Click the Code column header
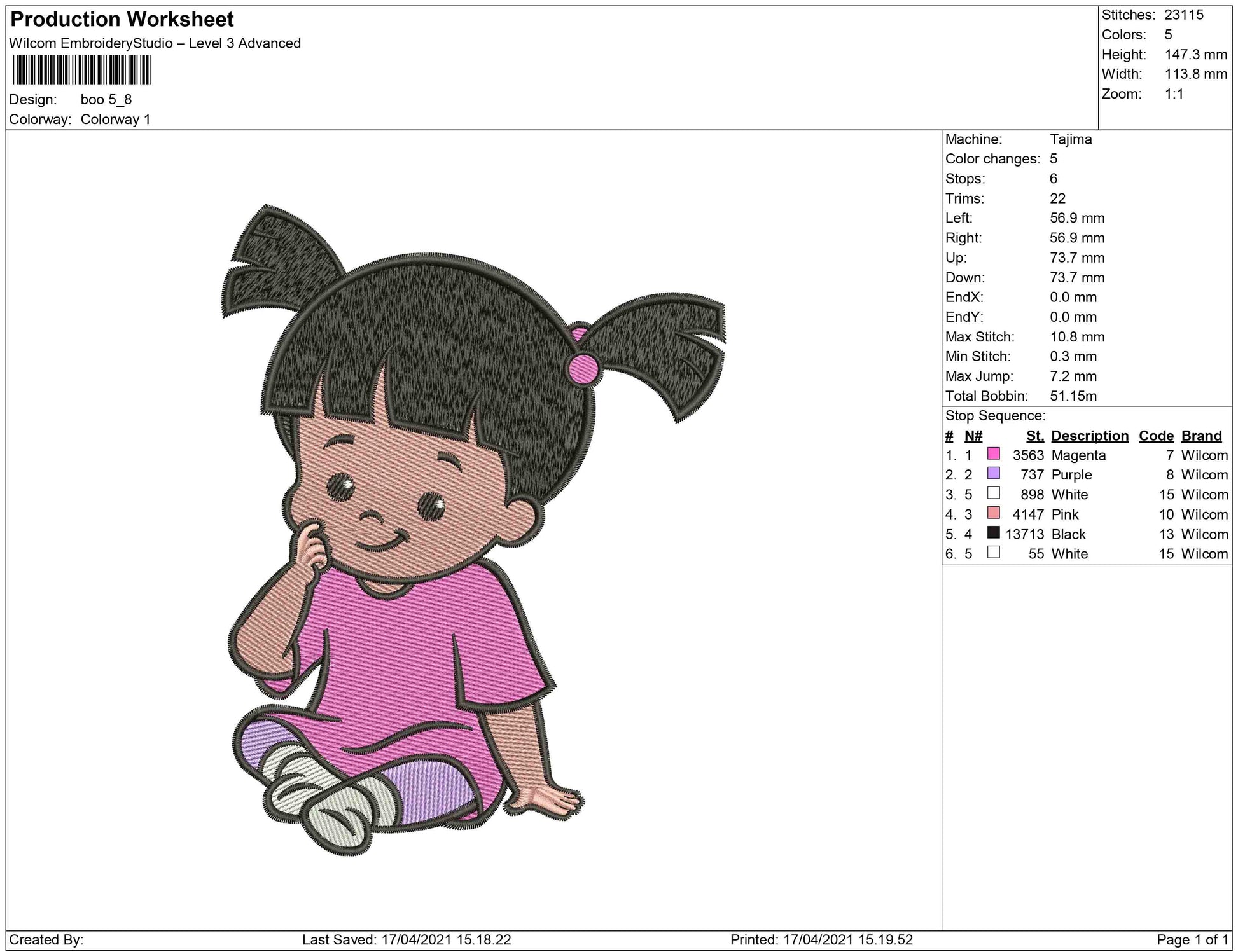Image resolution: width=1238 pixels, height=952 pixels. pyautogui.click(x=1156, y=436)
